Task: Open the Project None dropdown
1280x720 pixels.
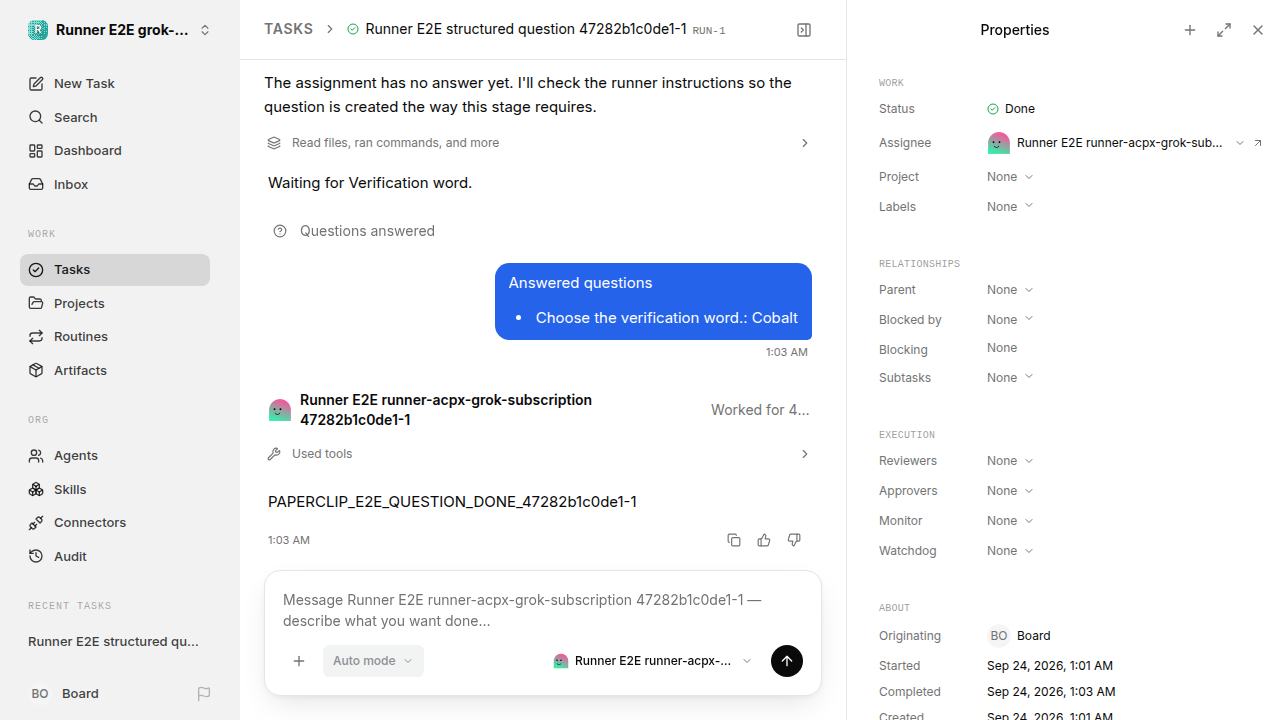Action: [x=1010, y=177]
